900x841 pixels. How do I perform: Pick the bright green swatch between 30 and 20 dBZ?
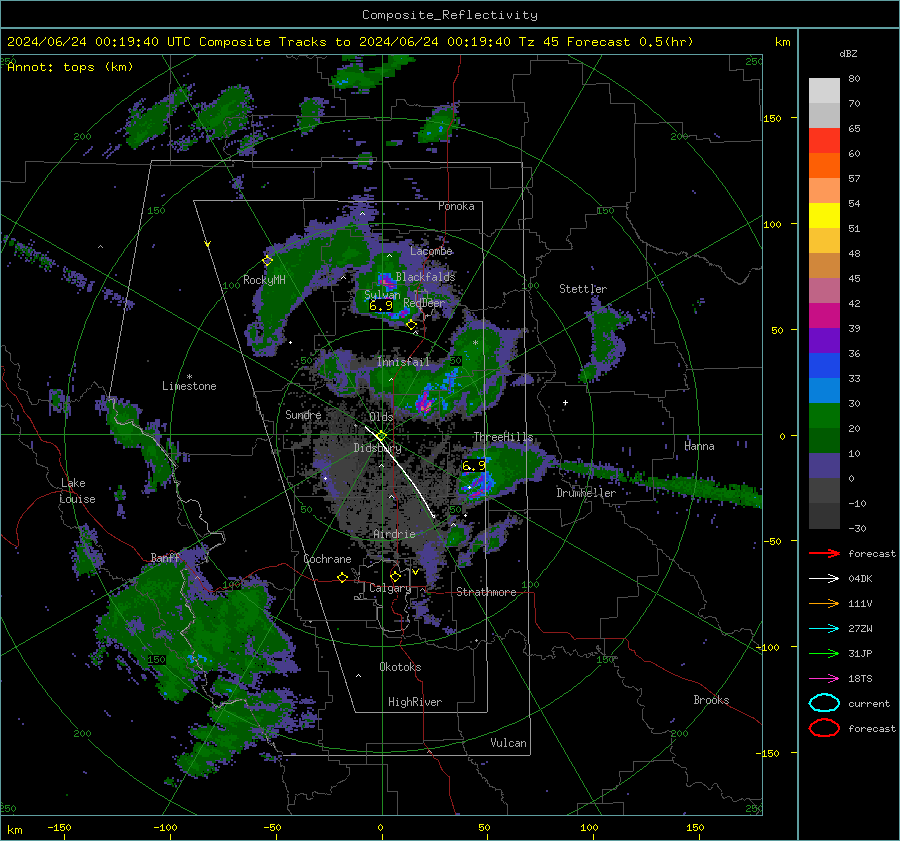[824, 416]
